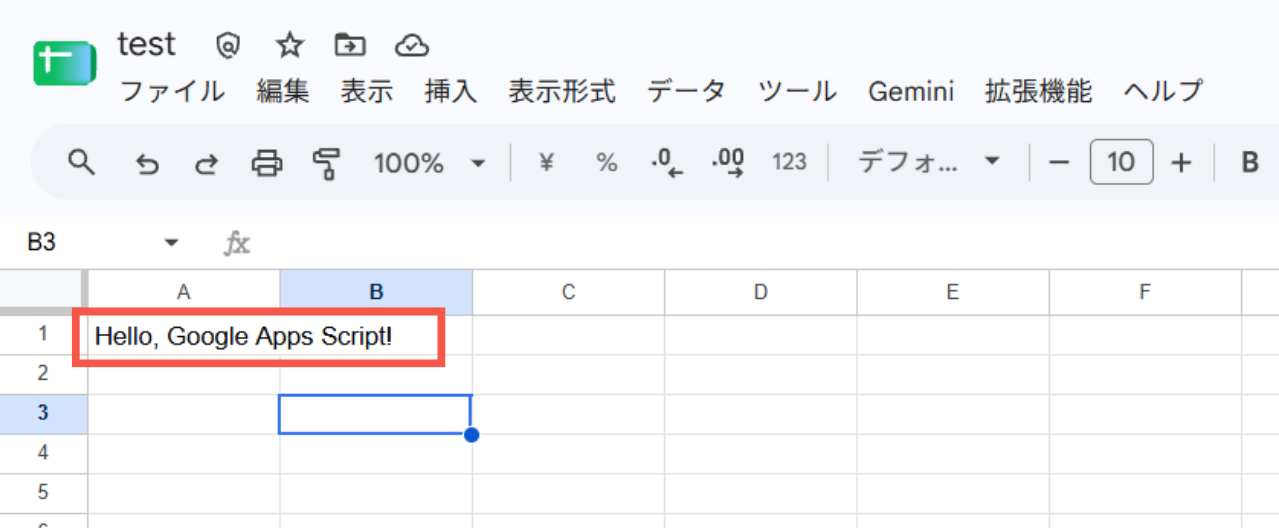Open the 100% zoom dropdown
The height and width of the screenshot is (528, 1279).
429,163
